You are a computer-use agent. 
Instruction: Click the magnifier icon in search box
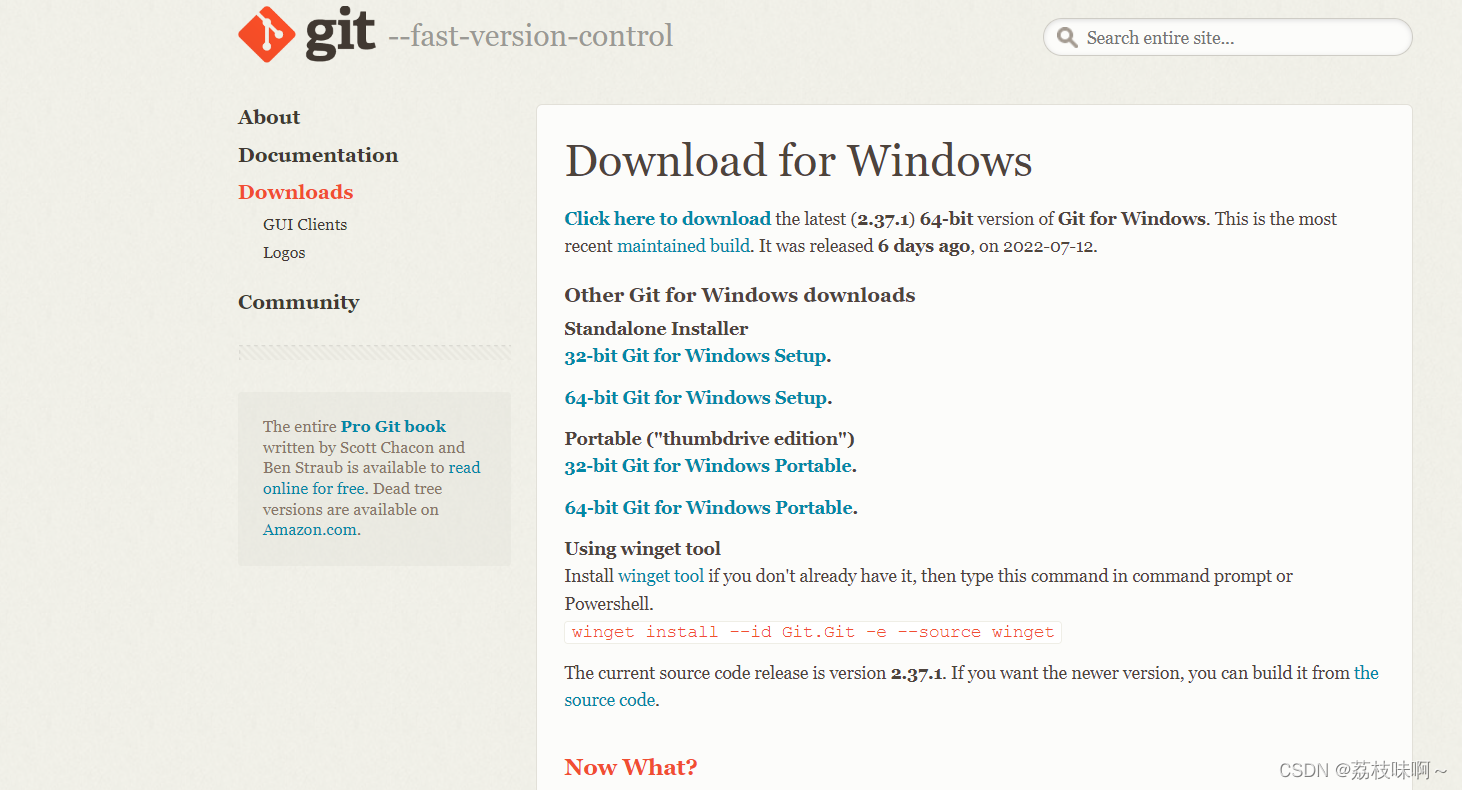pos(1068,38)
